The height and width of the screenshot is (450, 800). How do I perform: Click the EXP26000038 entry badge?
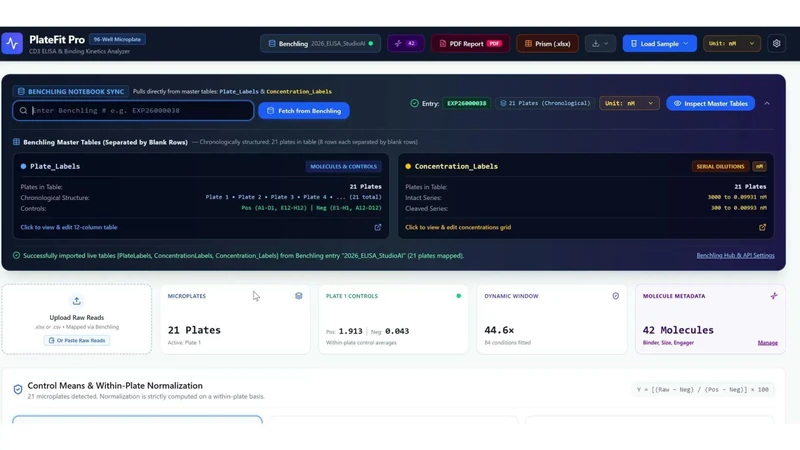pyautogui.click(x=466, y=104)
